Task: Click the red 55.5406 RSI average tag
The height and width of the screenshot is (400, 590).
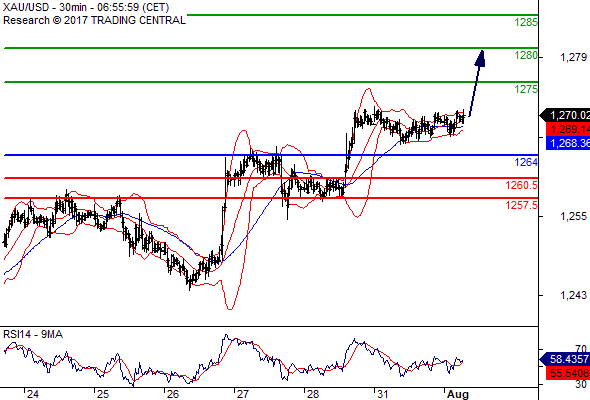Action: pyautogui.click(x=568, y=373)
